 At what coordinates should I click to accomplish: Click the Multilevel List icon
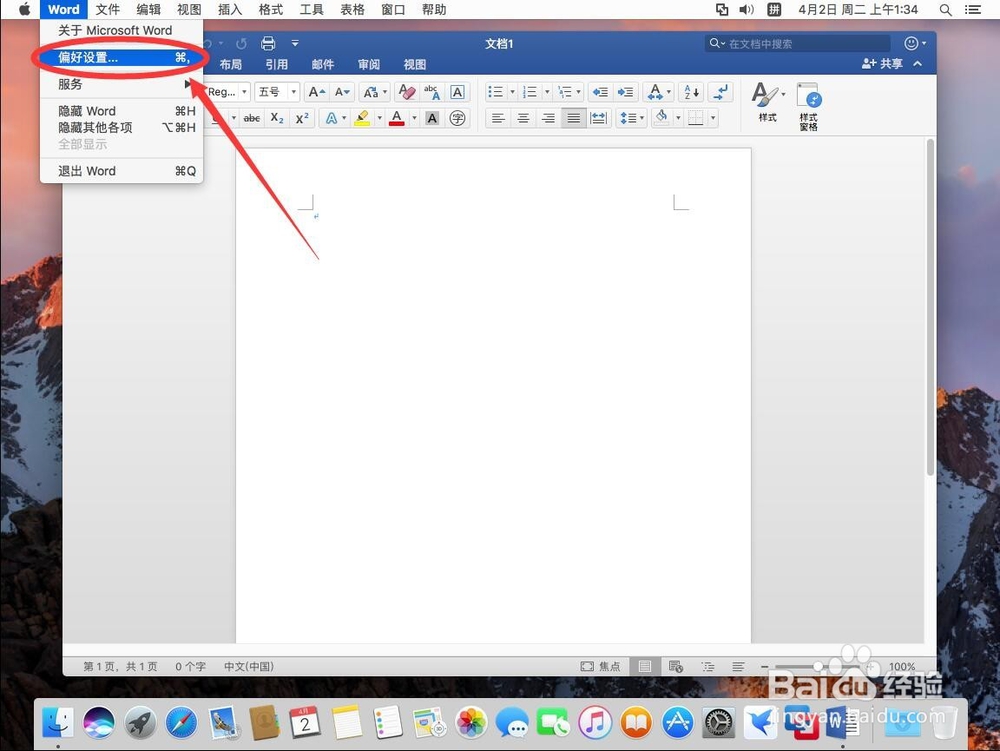pos(564,92)
